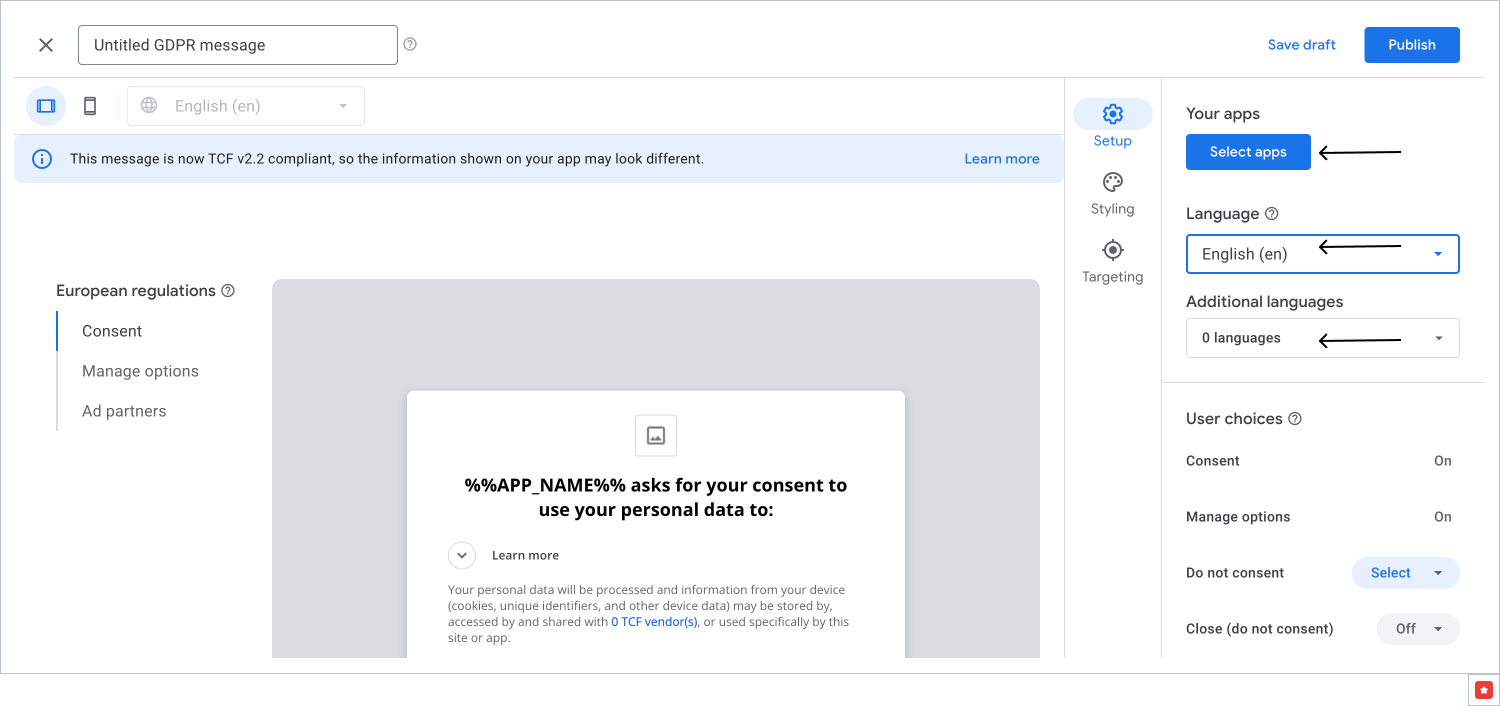1500x706 pixels.
Task: Toggle Close (do not consent) Off dropdown
Action: pos(1418,629)
